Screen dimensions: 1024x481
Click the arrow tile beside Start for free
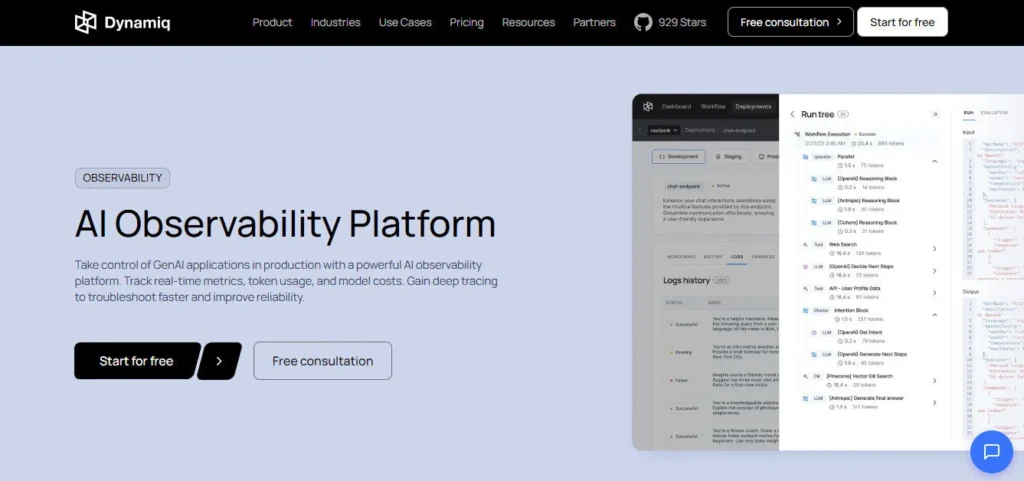(219, 361)
